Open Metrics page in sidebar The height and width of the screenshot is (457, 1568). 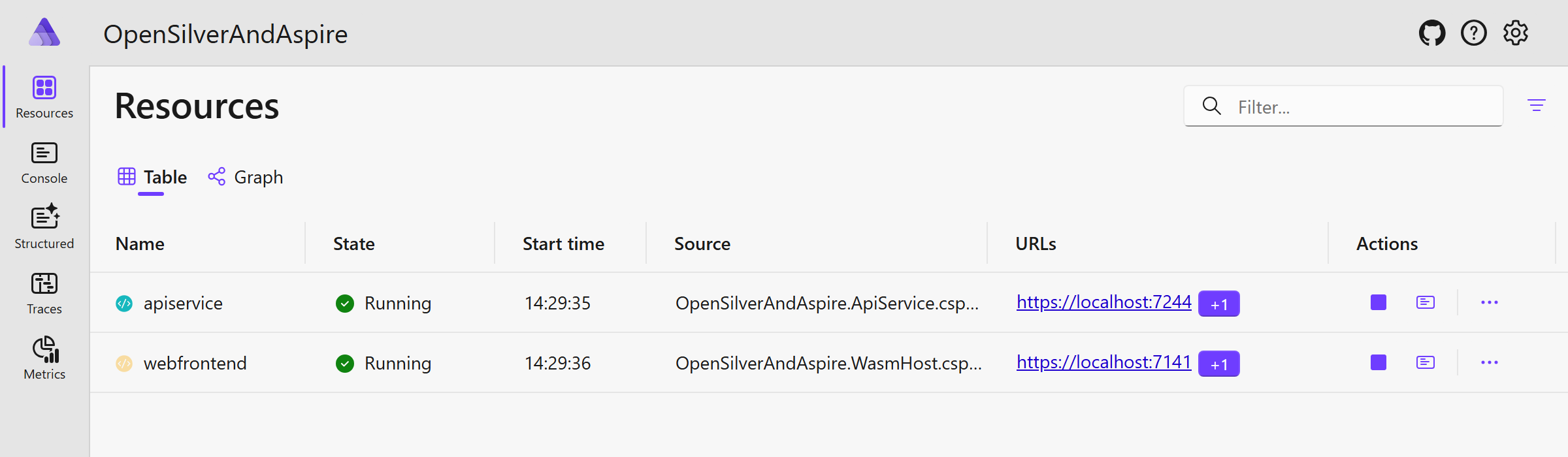coord(44,358)
